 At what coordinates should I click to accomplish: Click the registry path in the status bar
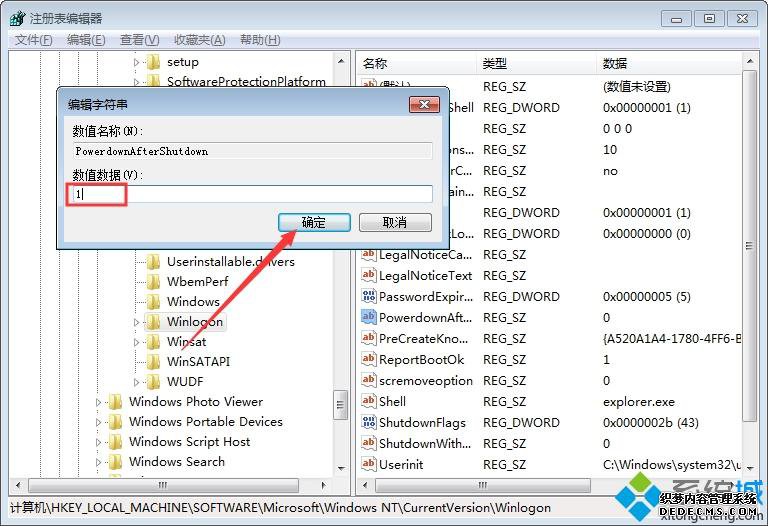coord(280,508)
